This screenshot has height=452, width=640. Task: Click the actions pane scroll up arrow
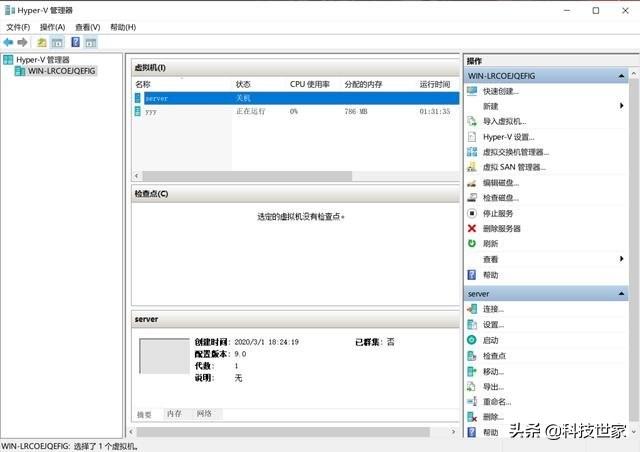click(x=634, y=74)
